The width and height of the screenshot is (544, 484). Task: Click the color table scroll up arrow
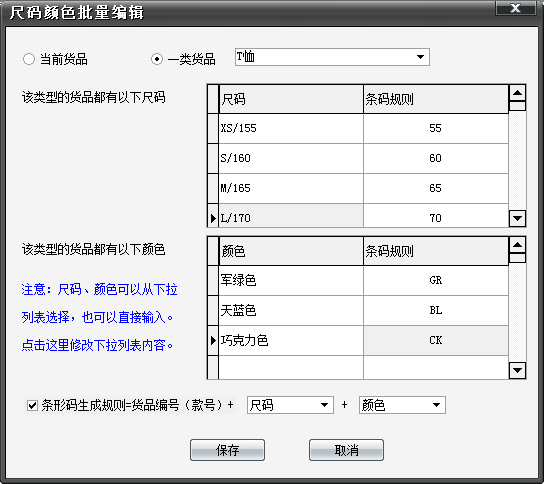click(x=517, y=245)
